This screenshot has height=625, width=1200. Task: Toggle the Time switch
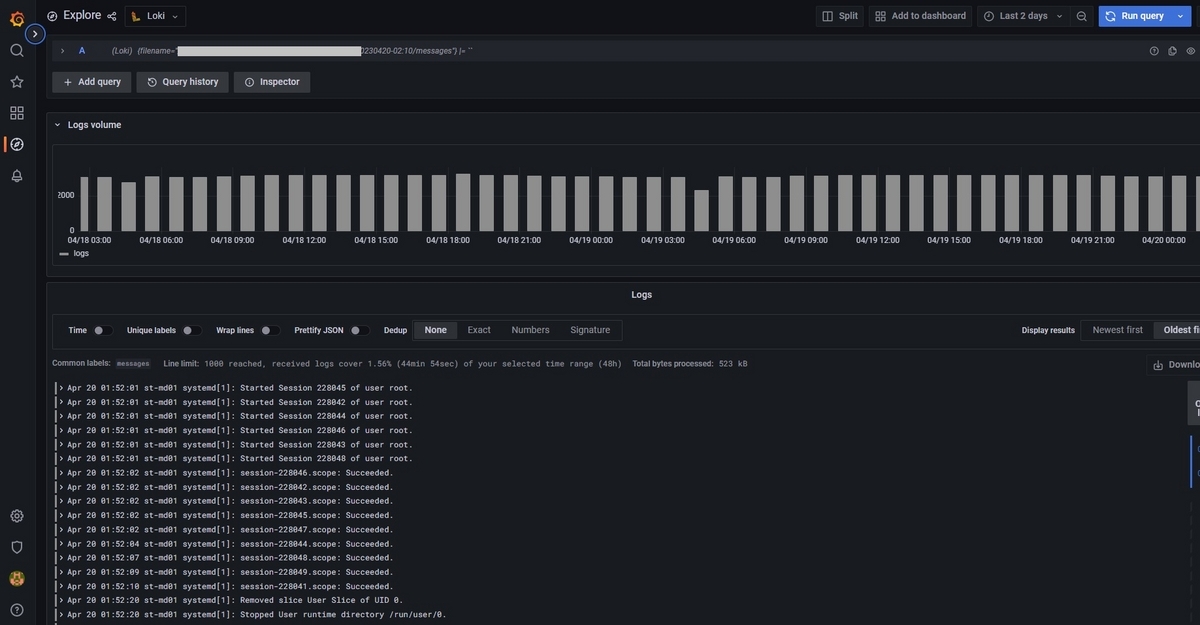coord(102,330)
